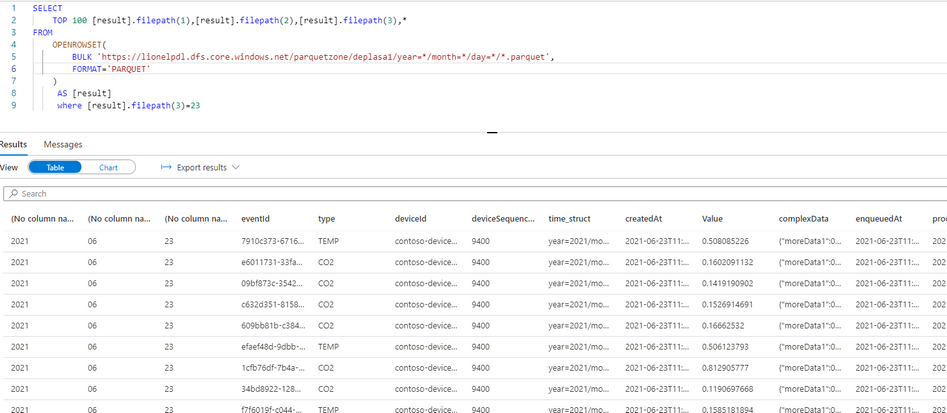Place cursor on the BULK URL line

[x=313, y=57]
